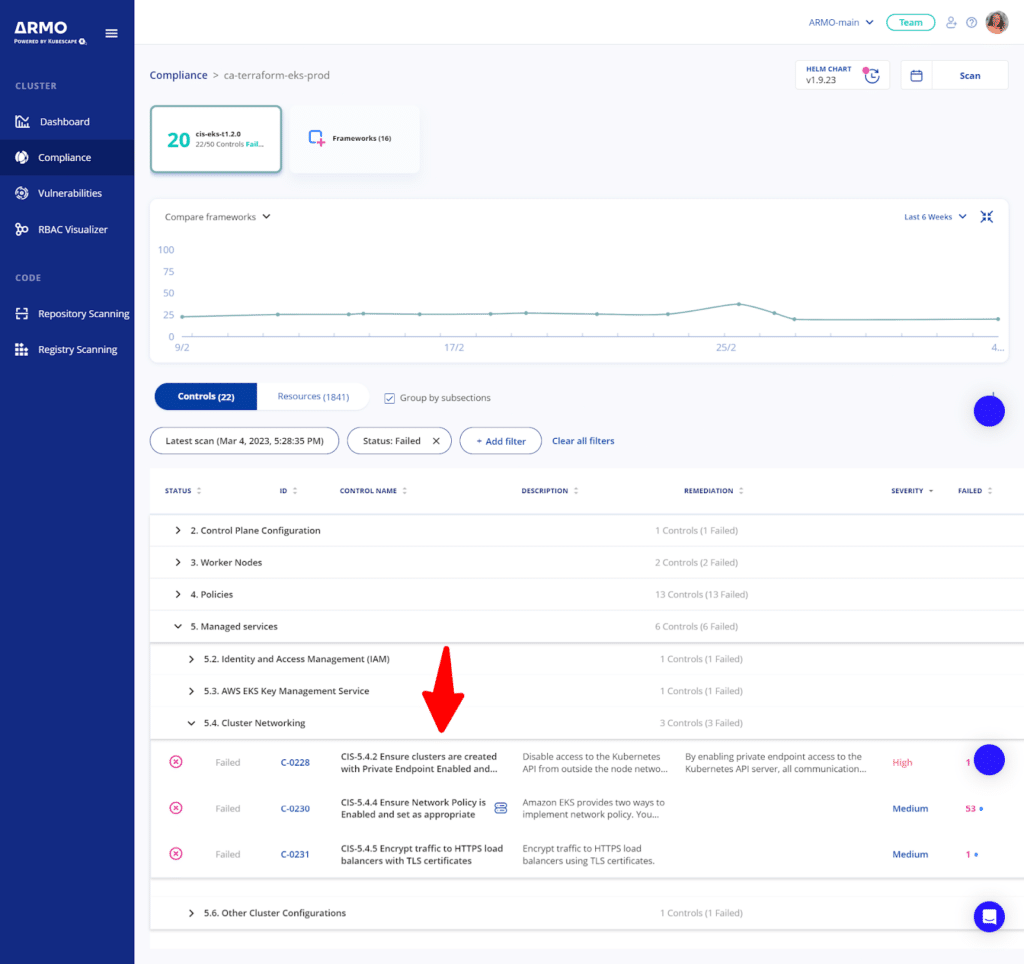Click the failed status icon for C-0231

(176, 854)
